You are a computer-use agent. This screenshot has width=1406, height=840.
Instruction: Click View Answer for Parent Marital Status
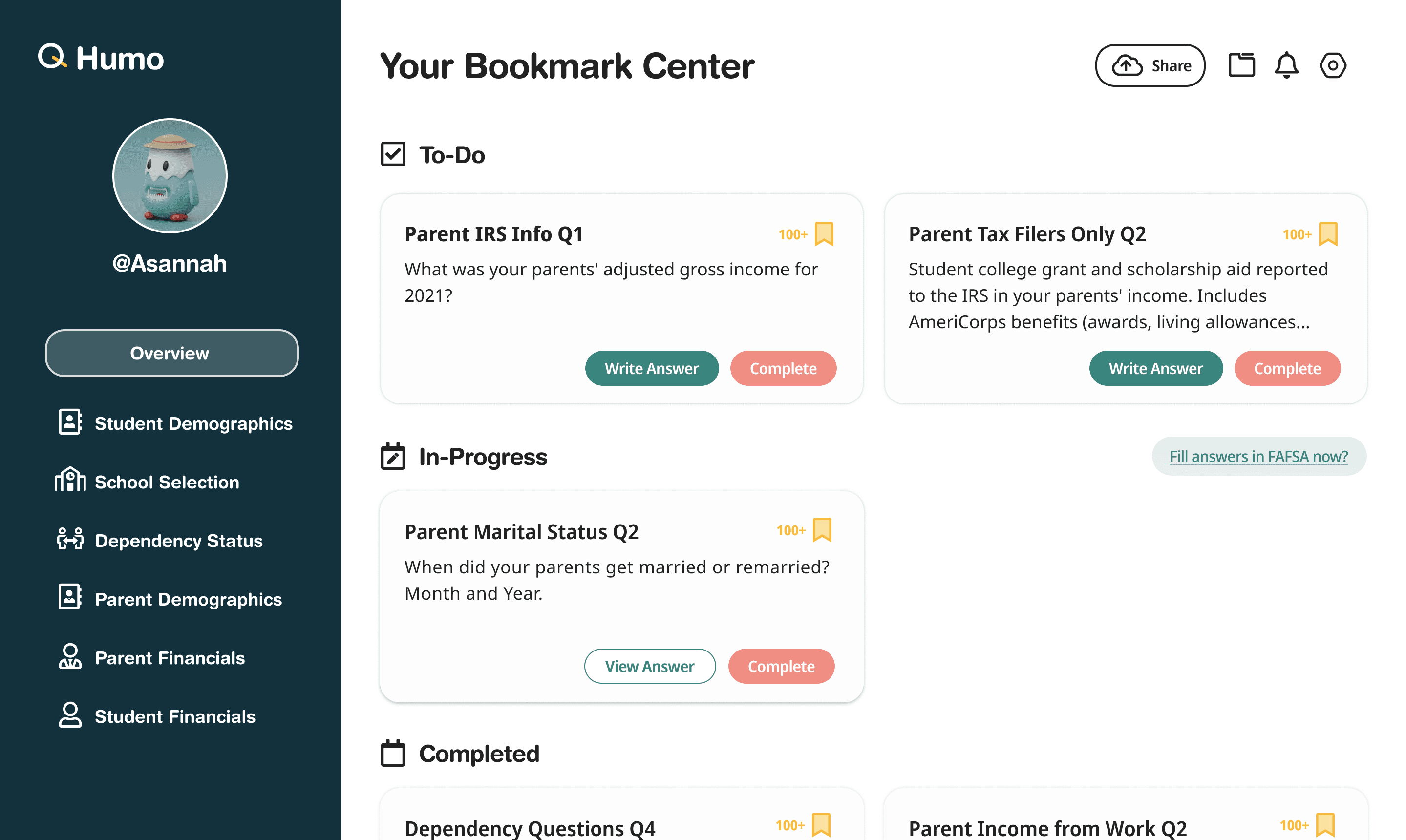(x=649, y=666)
